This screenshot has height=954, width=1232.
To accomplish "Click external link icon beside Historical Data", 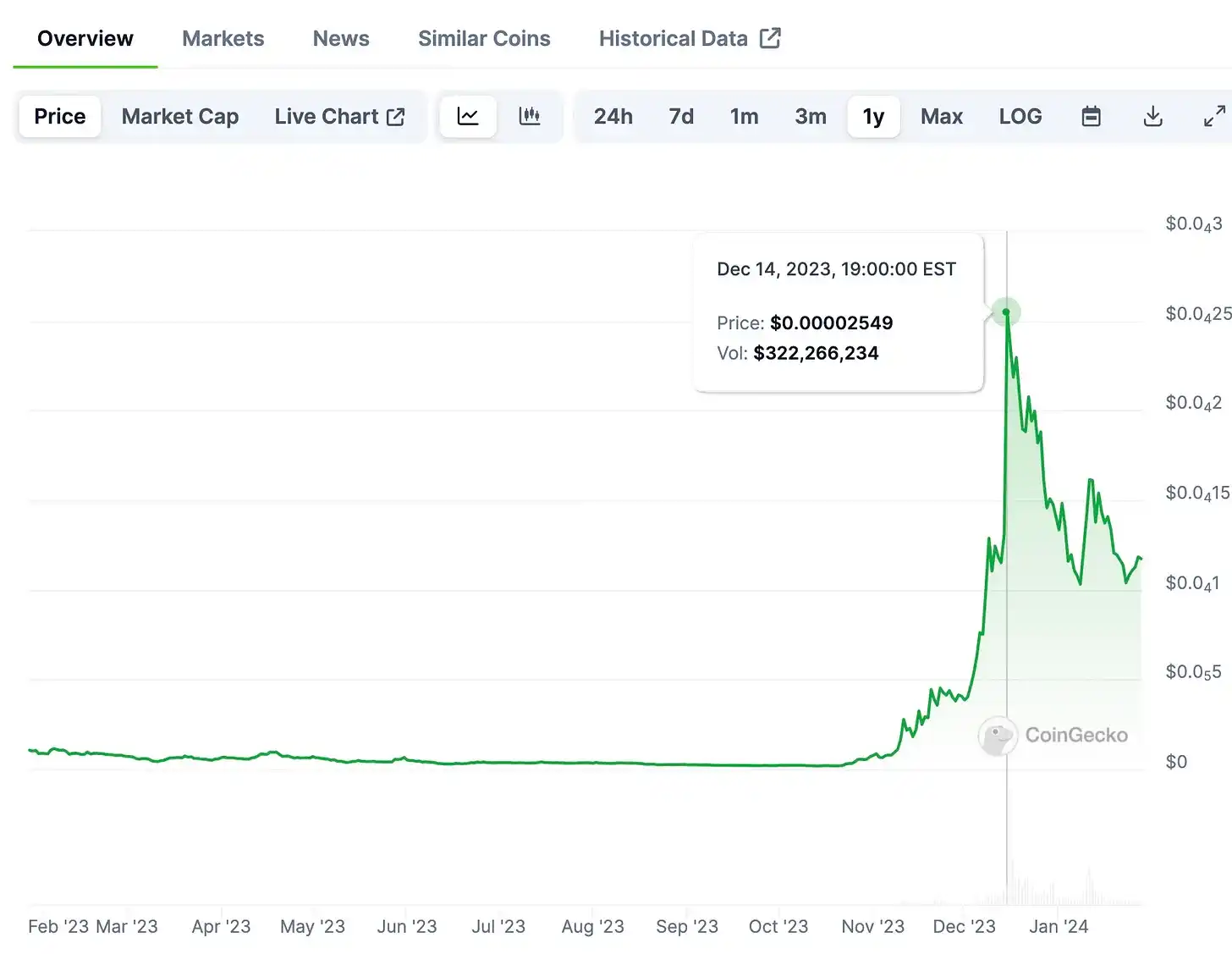I will point(770,38).
